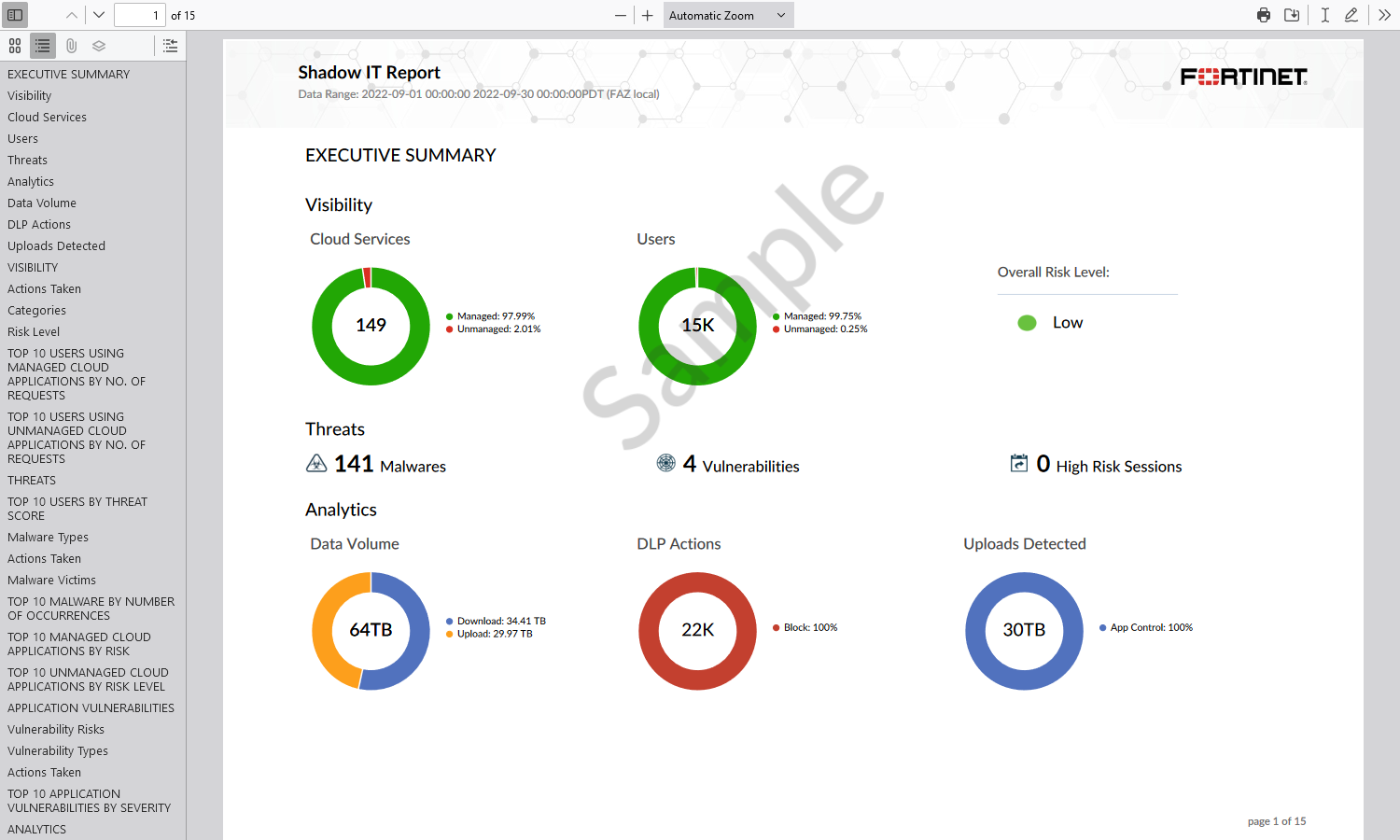Show the current outline item
The height and width of the screenshot is (840, 1400).
[x=169, y=45]
